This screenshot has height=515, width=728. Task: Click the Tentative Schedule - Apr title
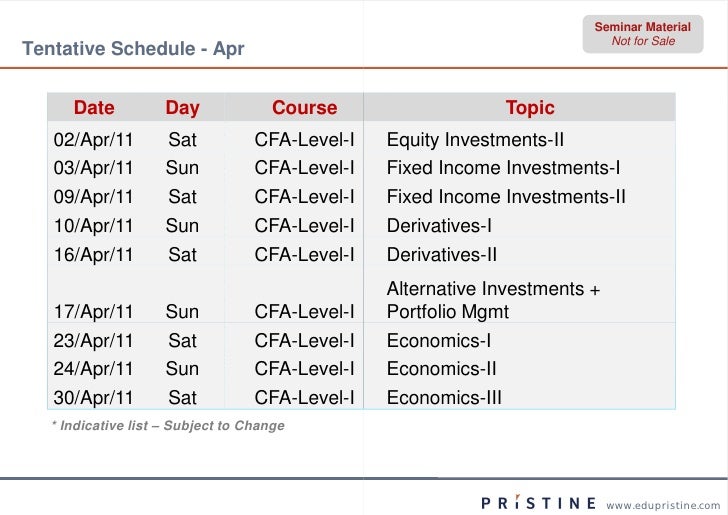pyautogui.click(x=133, y=48)
